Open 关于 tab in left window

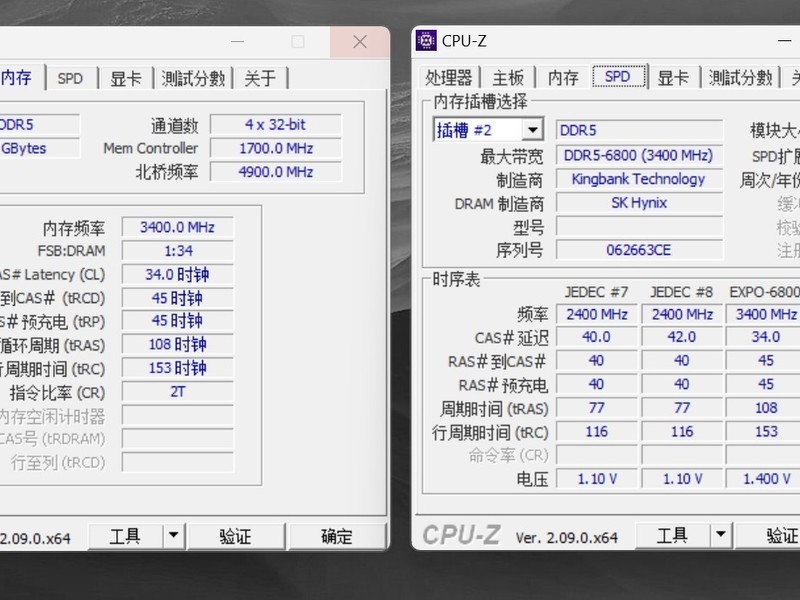tap(260, 79)
